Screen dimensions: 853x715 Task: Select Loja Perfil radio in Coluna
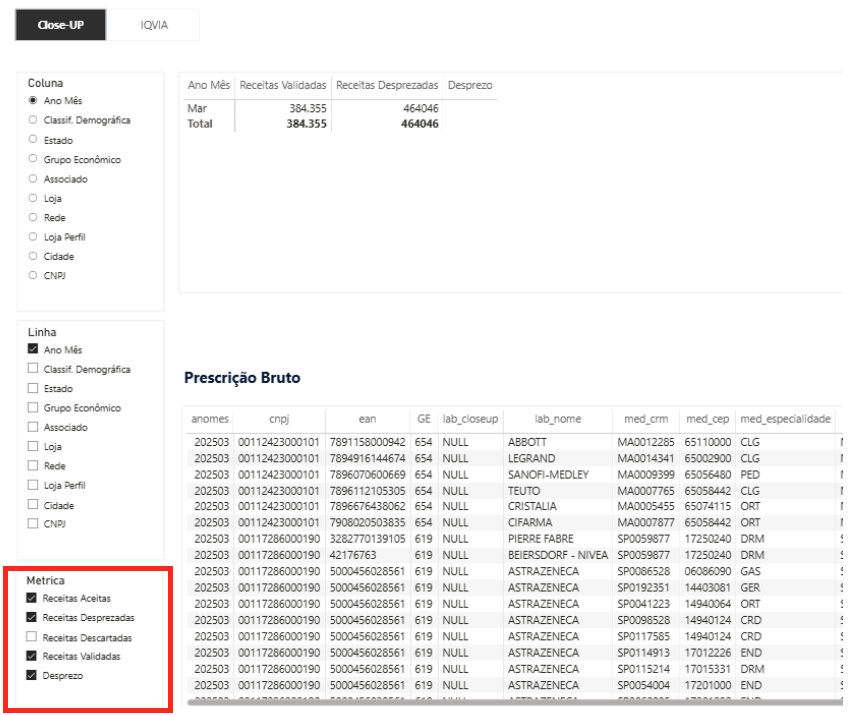[33, 237]
